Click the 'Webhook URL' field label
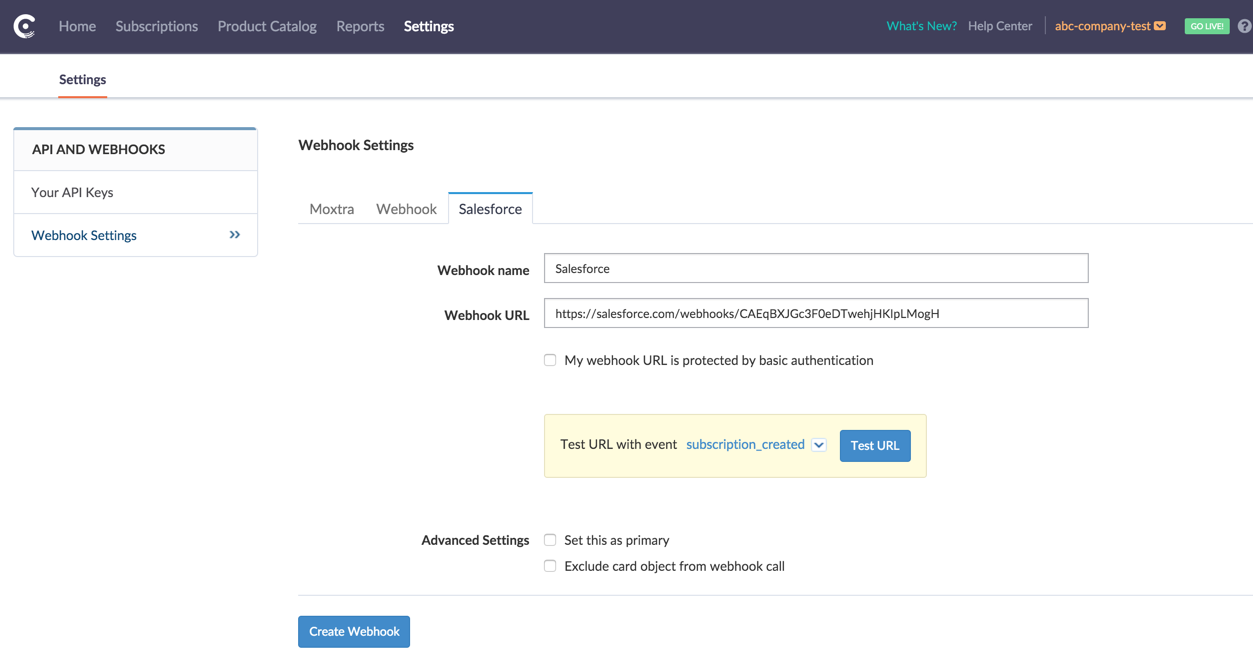 point(487,315)
